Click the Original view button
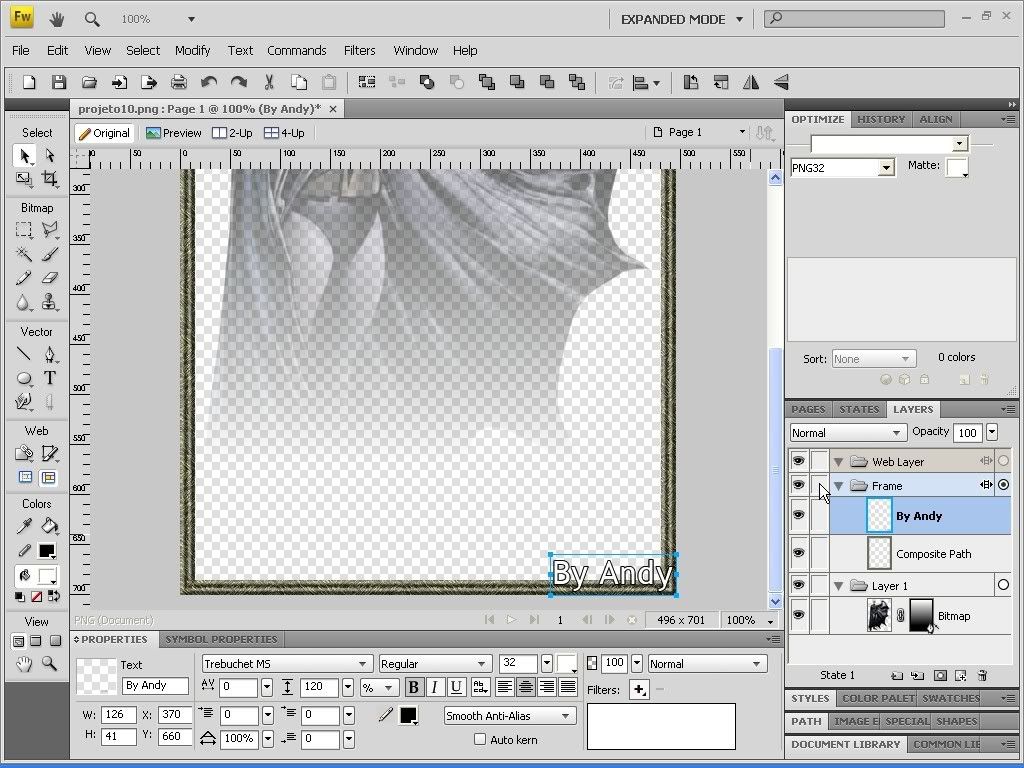The width and height of the screenshot is (1024, 768). point(104,133)
